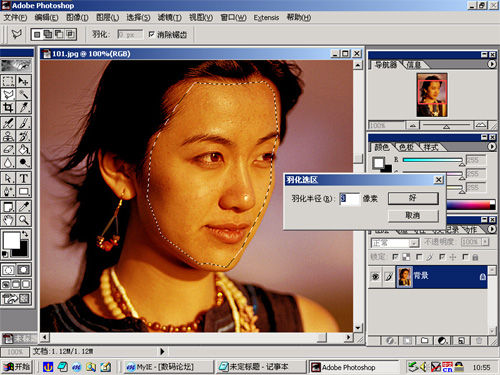500x375 pixels.
Task: Select the Hand tool
Action: (x=9, y=220)
